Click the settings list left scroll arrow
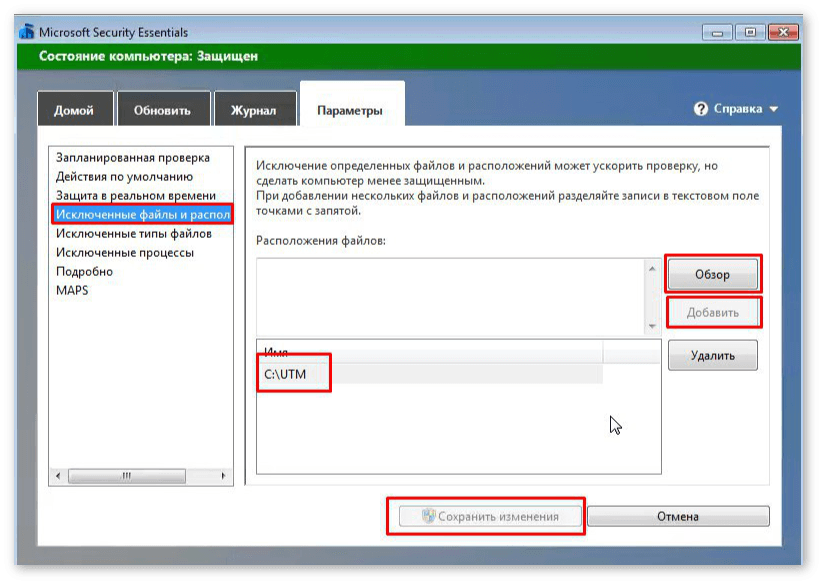The width and height of the screenshot is (822, 584). coord(58,476)
